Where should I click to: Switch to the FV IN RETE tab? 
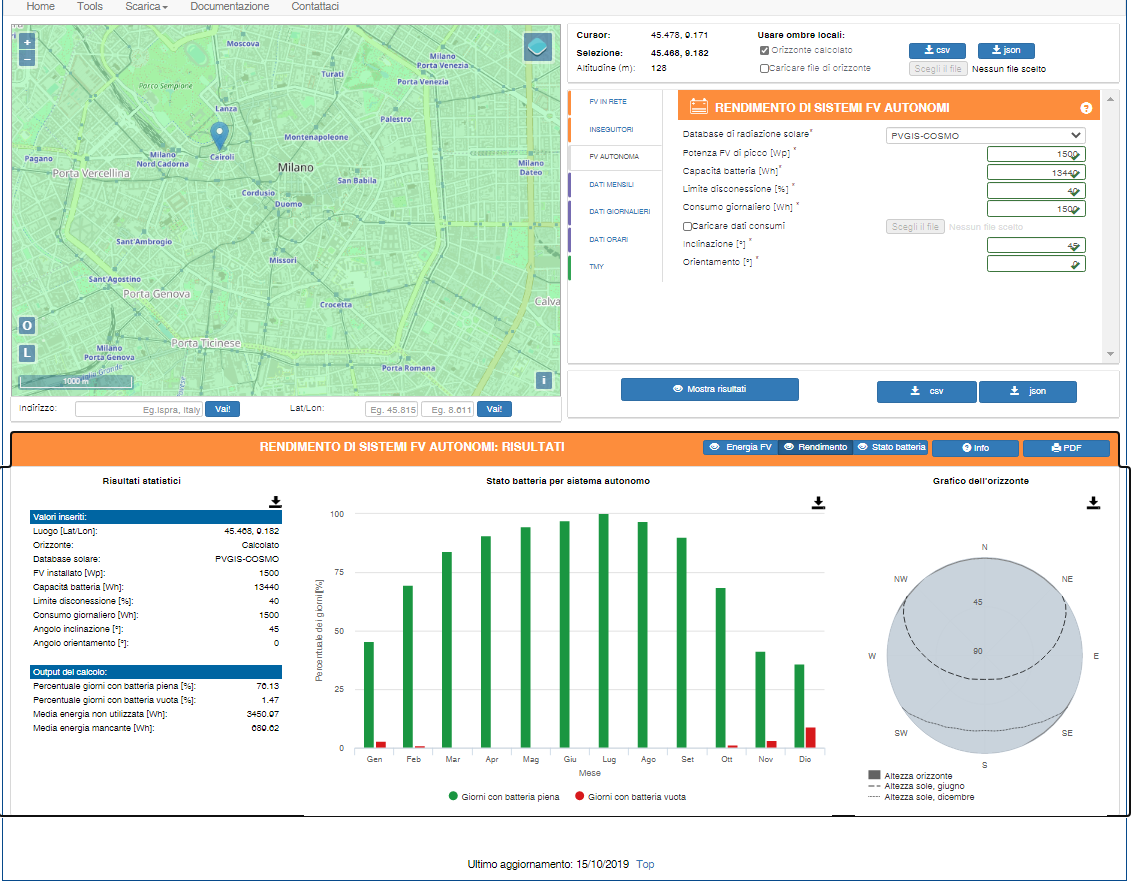pyautogui.click(x=608, y=102)
